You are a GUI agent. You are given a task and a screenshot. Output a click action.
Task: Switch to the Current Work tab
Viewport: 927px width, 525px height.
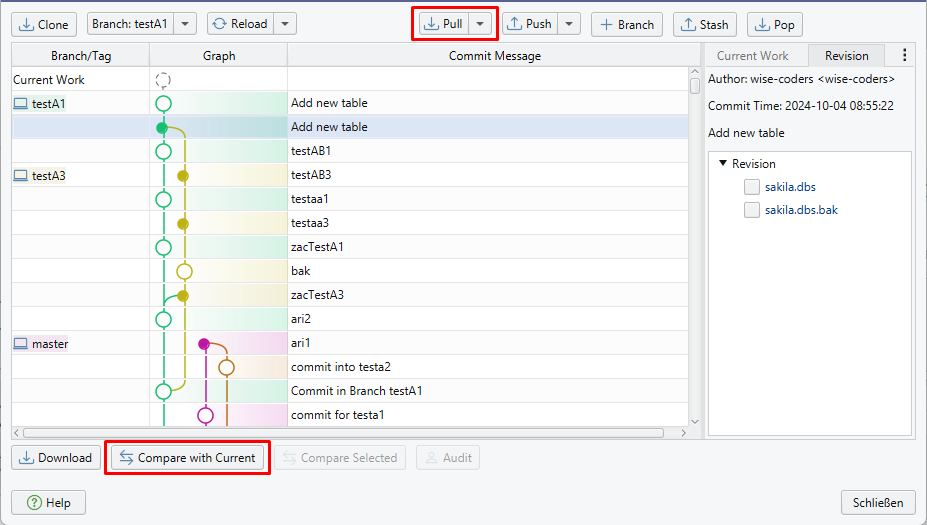click(752, 56)
